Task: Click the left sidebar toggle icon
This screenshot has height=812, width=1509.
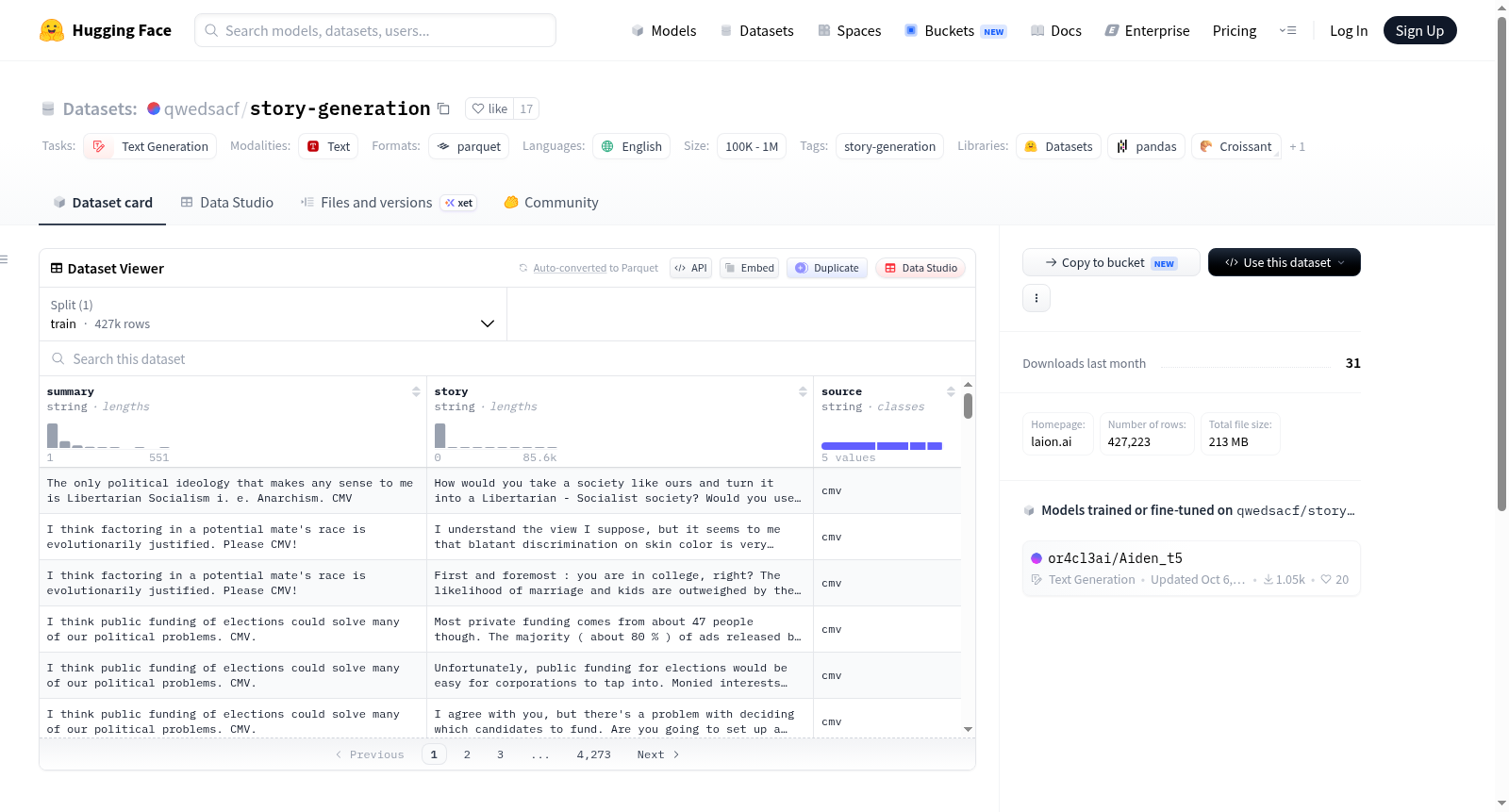Action: 5,259
